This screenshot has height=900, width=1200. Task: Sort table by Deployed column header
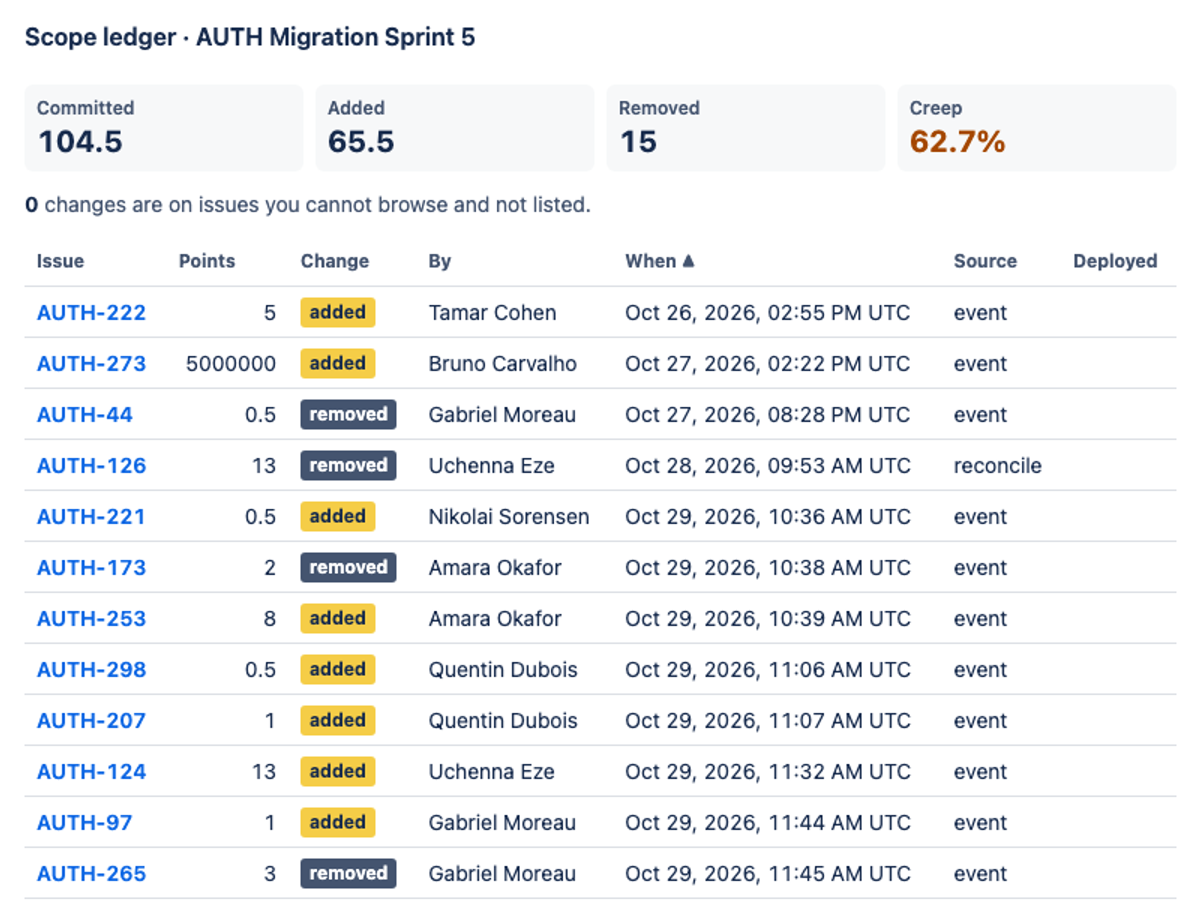click(x=1115, y=261)
